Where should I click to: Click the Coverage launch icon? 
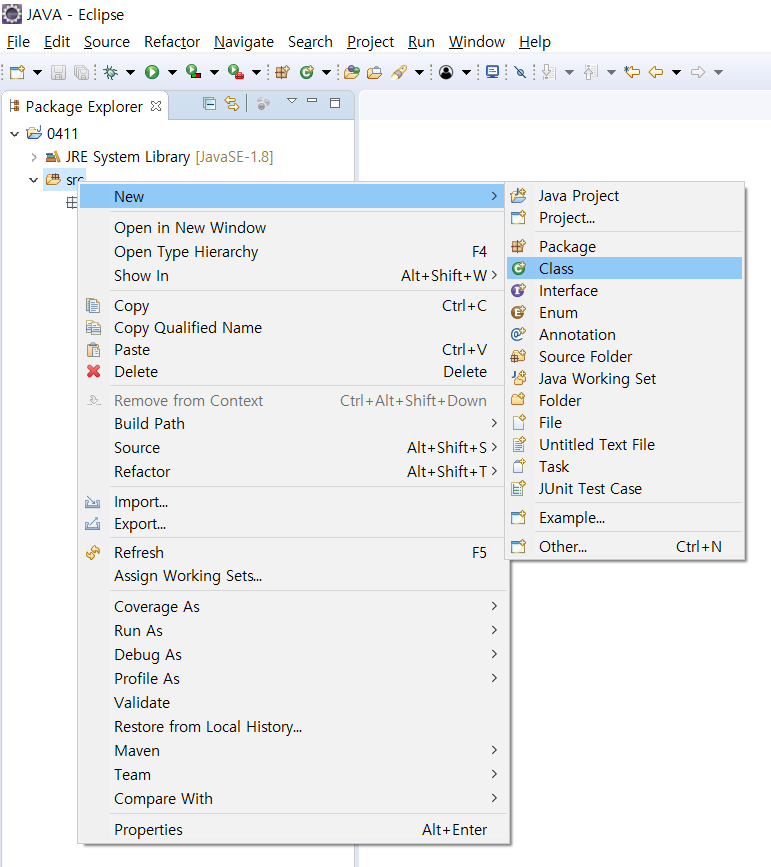[194, 72]
